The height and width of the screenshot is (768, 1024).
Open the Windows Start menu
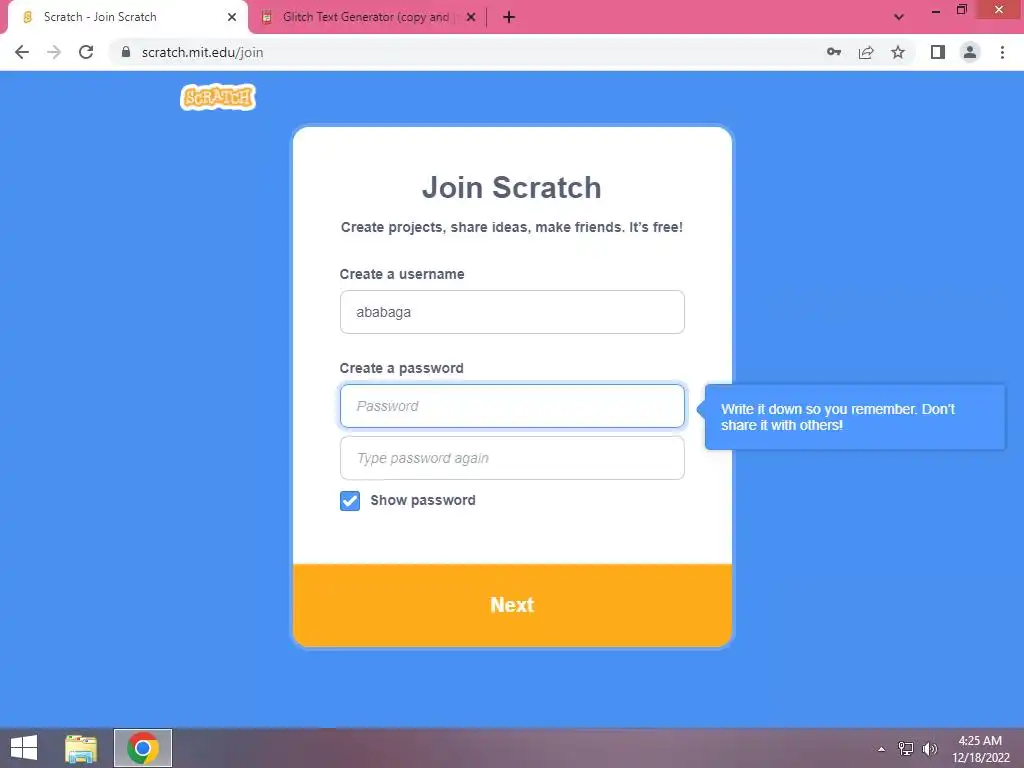point(24,748)
